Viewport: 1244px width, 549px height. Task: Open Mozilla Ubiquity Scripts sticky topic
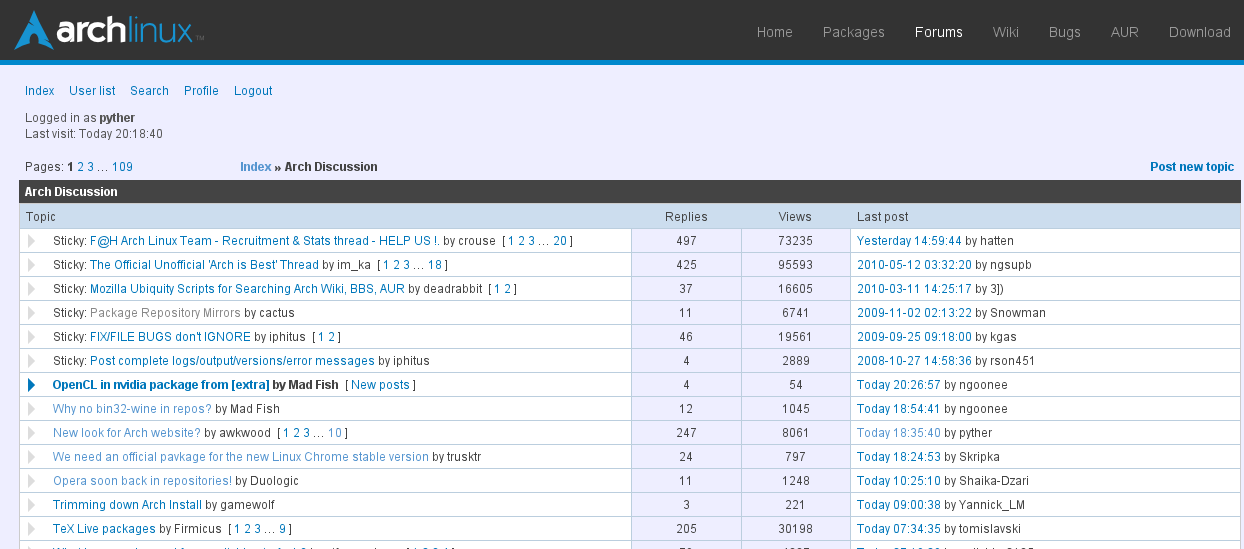(x=247, y=289)
